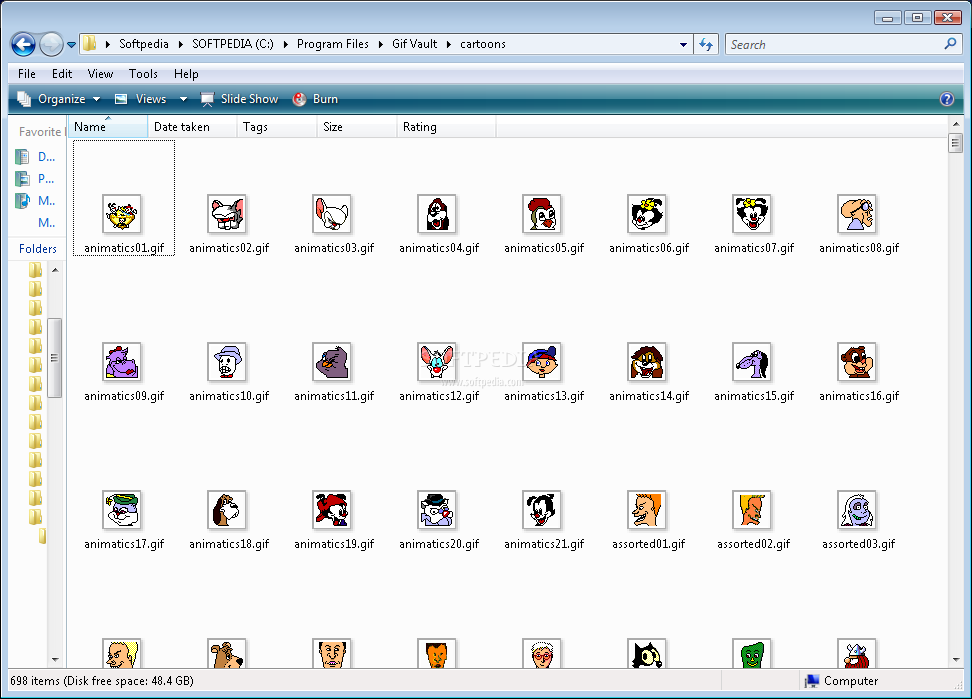Select animatics21.gif icon
972x699 pixels.
[x=542, y=510]
